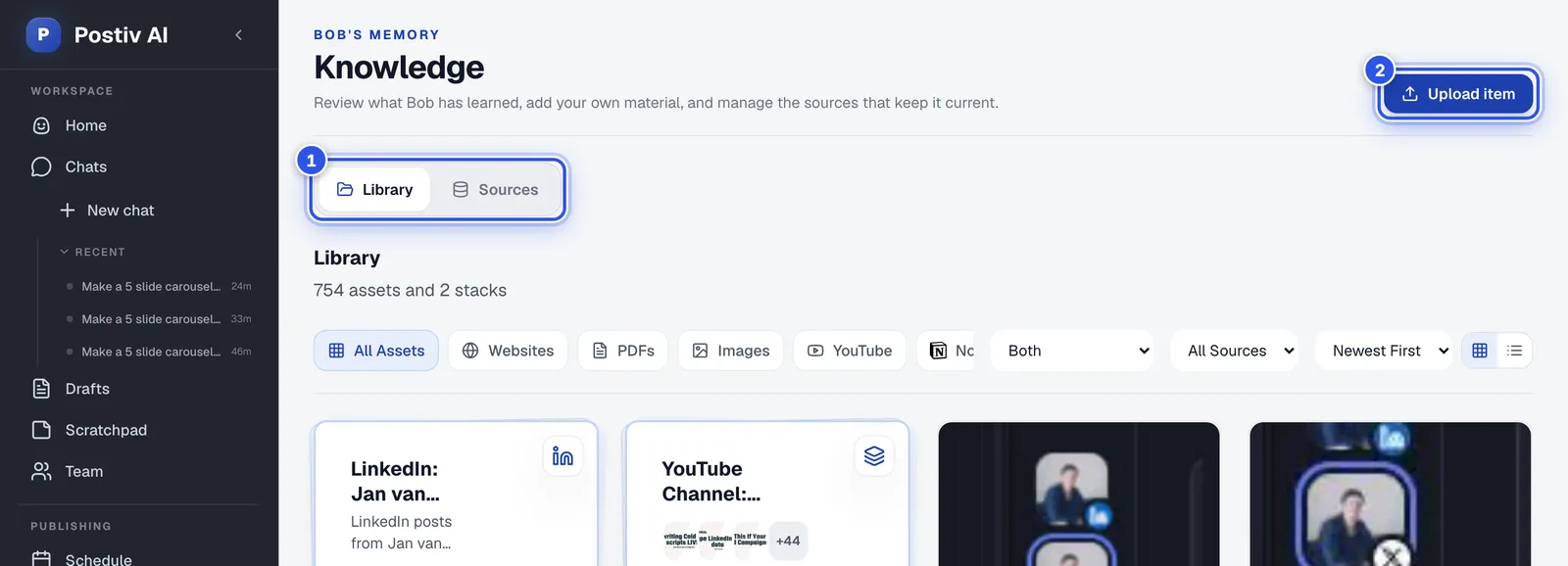Select the All Assets filter
This screenshot has width=1568, height=566.
(x=376, y=351)
